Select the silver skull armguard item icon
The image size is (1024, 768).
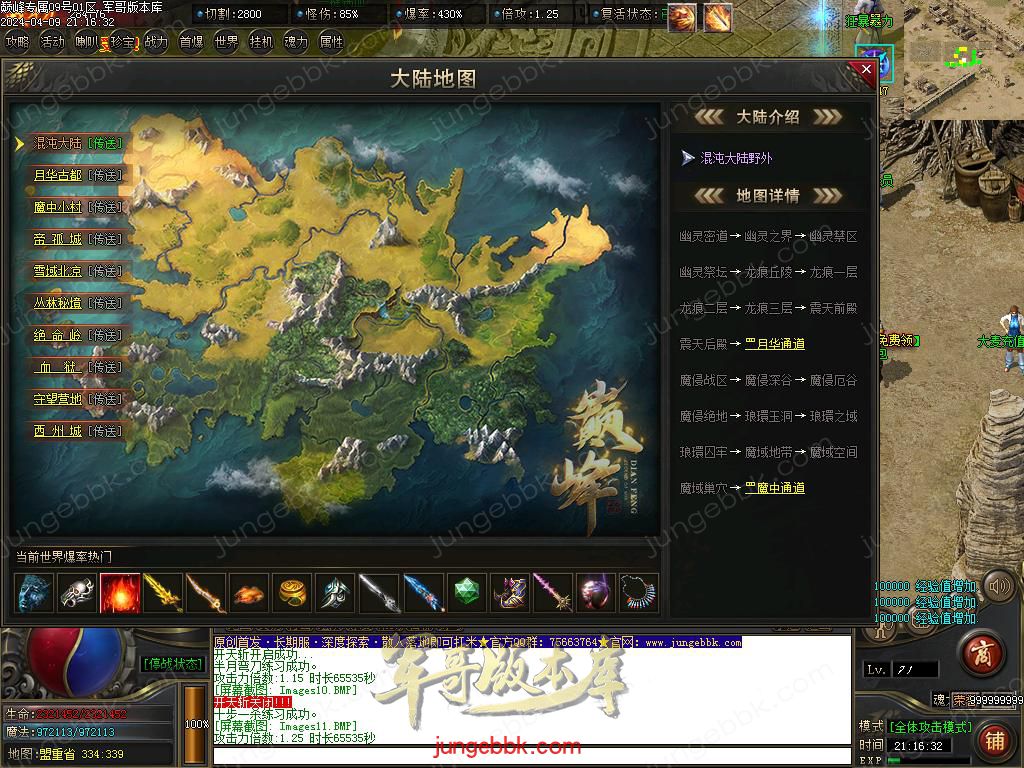tap(76, 593)
